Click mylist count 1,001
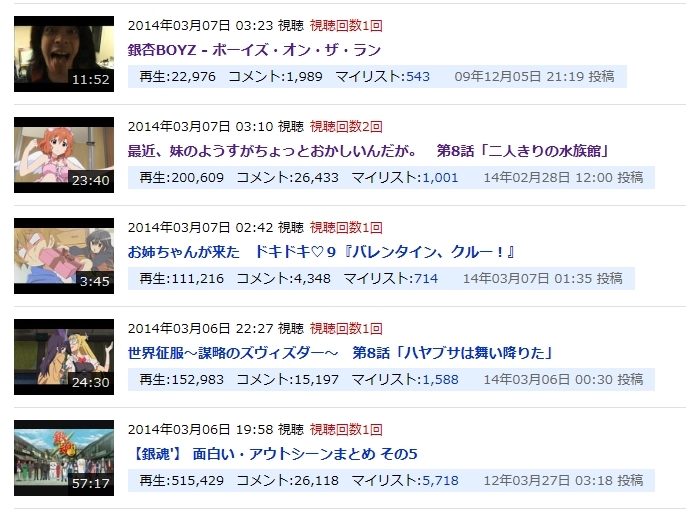This screenshot has width=699, height=512. click(440, 178)
